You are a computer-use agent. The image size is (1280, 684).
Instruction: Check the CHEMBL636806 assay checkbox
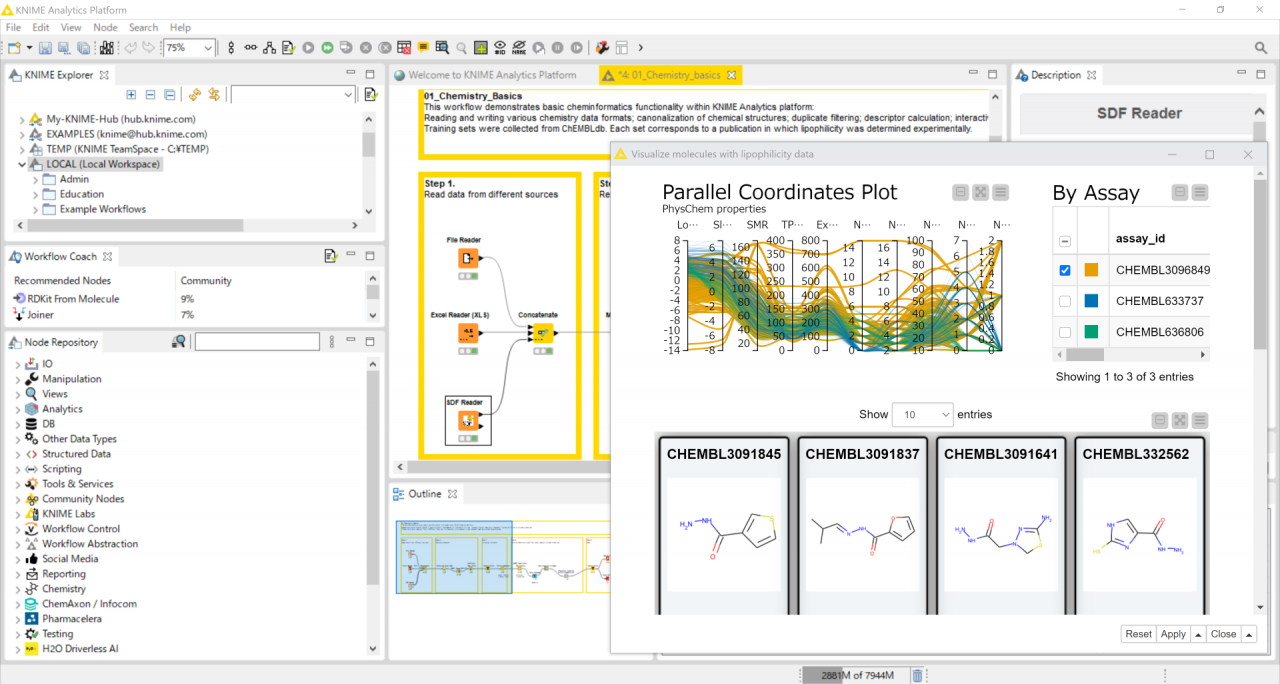tap(1065, 332)
